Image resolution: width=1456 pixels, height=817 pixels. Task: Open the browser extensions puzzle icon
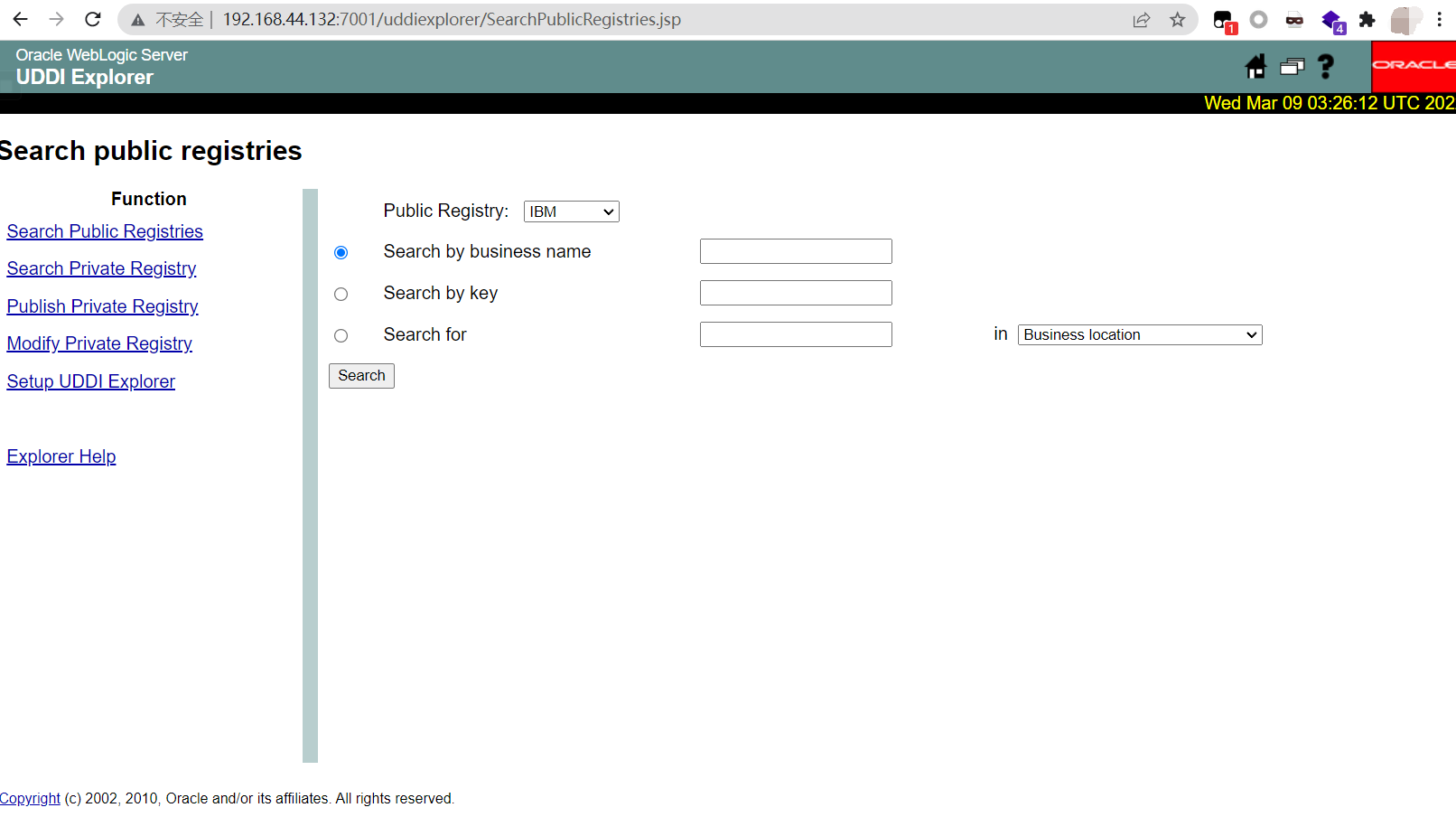tap(1367, 19)
